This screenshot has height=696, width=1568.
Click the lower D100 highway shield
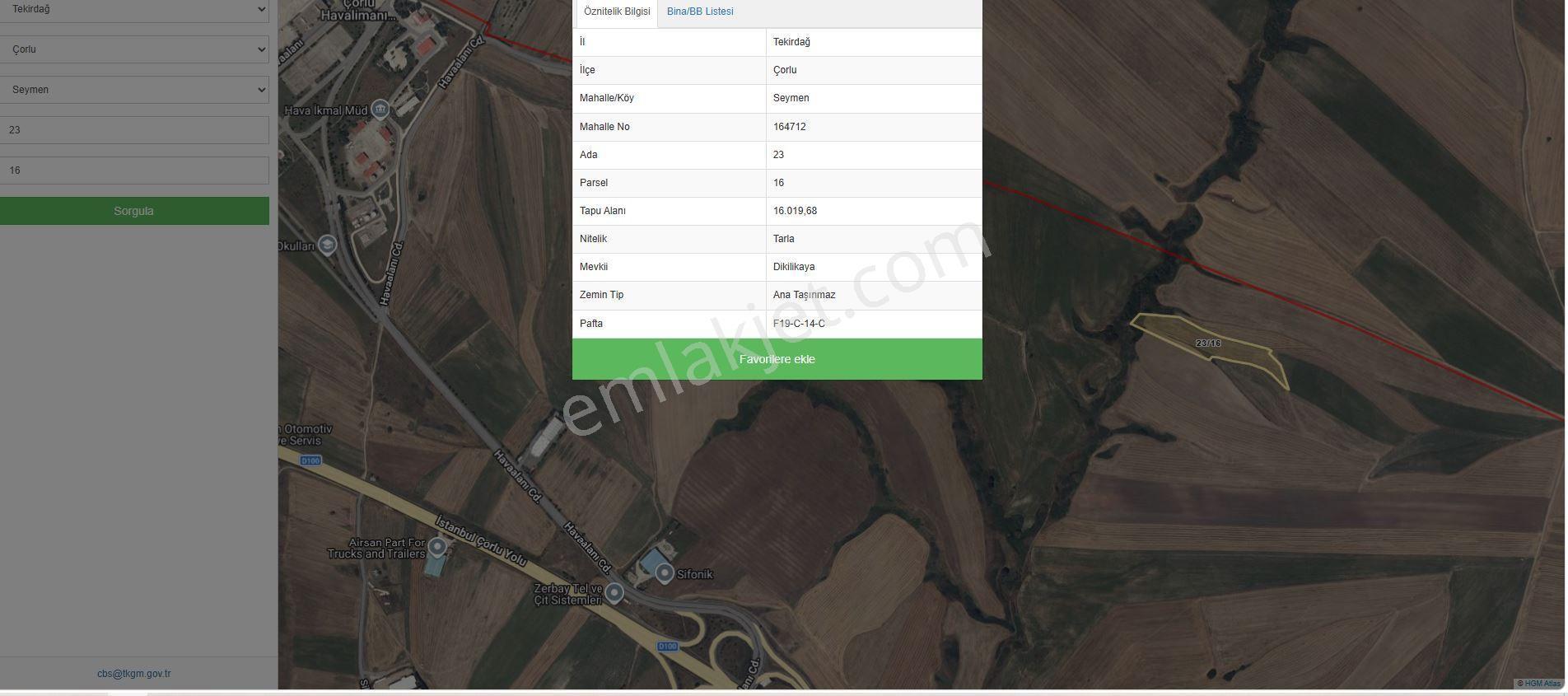pos(668,646)
